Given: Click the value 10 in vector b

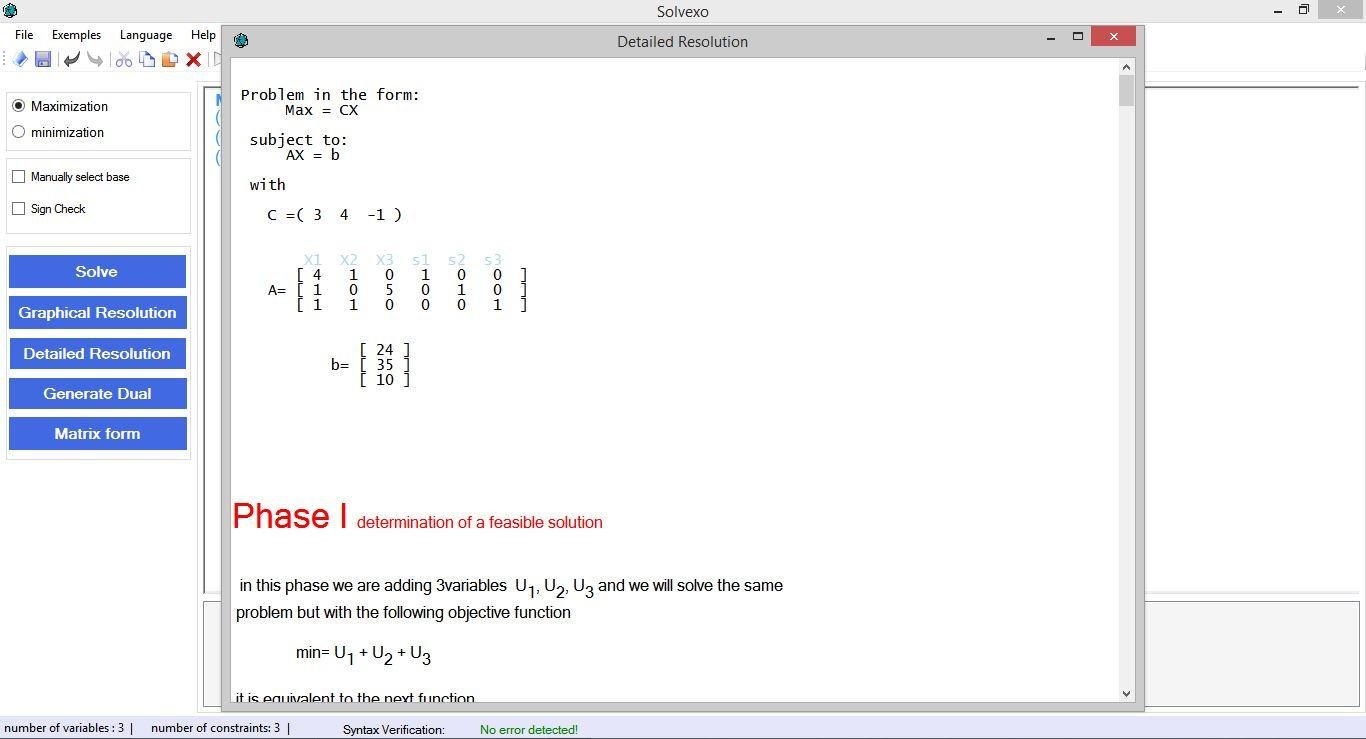Looking at the screenshot, I should [x=385, y=380].
